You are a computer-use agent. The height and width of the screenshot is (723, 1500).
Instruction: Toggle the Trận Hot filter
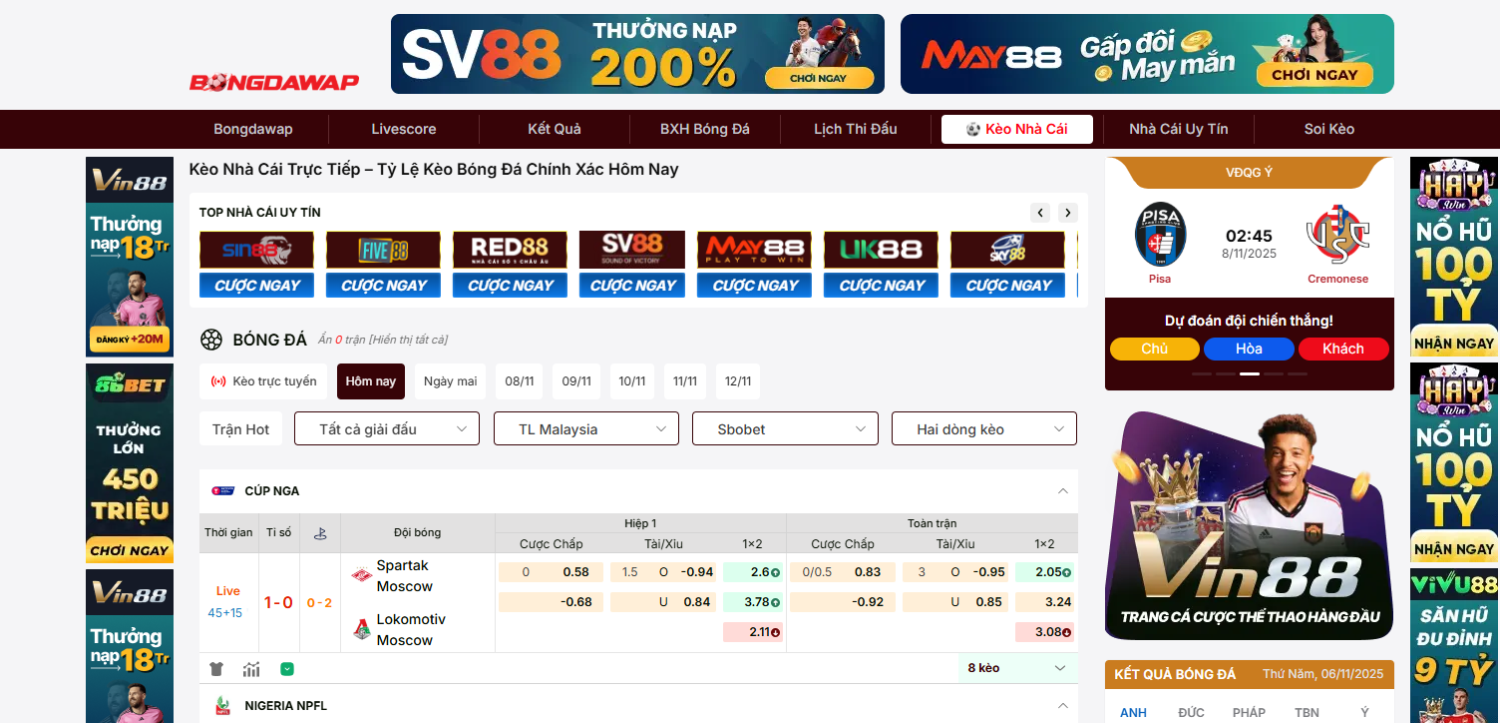tap(241, 429)
